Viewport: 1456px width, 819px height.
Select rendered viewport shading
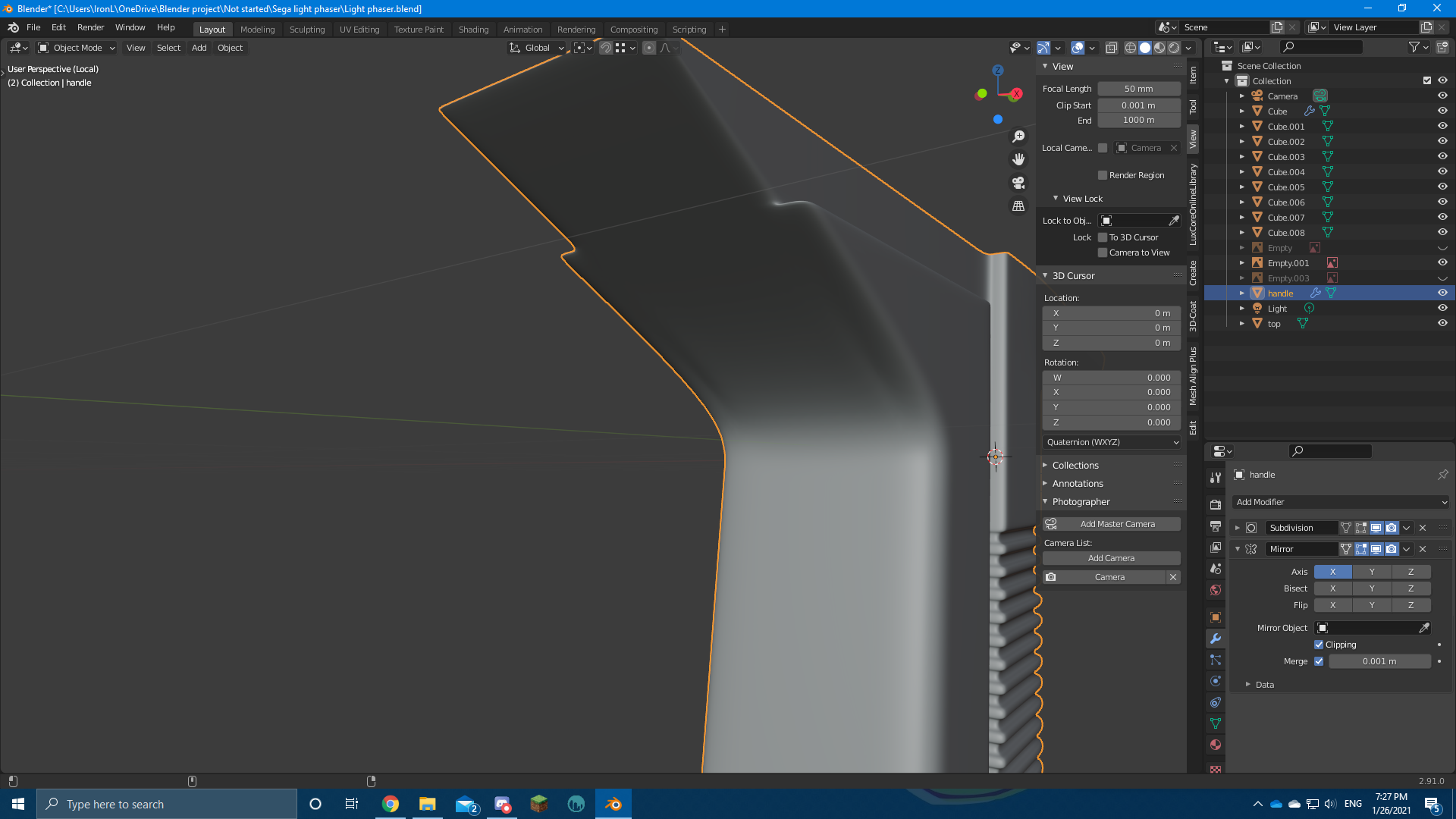coord(1174,48)
